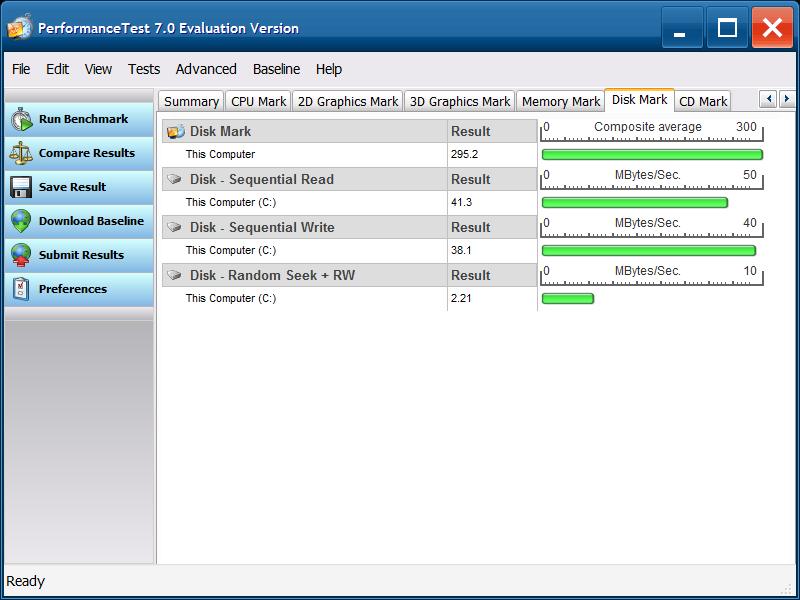
Task: Click the Download Baseline globe icon
Action: tap(21, 221)
